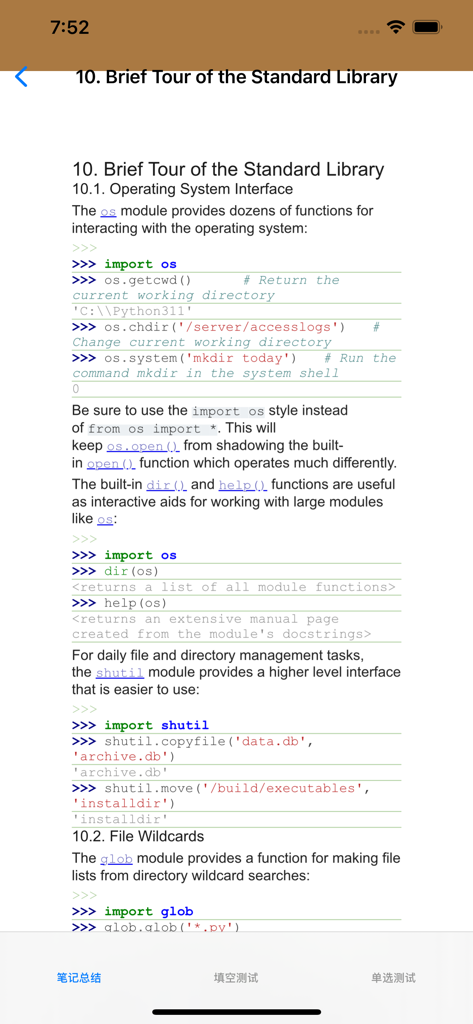Tap the '10.1. Operating System Interface' heading
Image resolution: width=473 pixels, height=1024 pixels.
click(182, 189)
